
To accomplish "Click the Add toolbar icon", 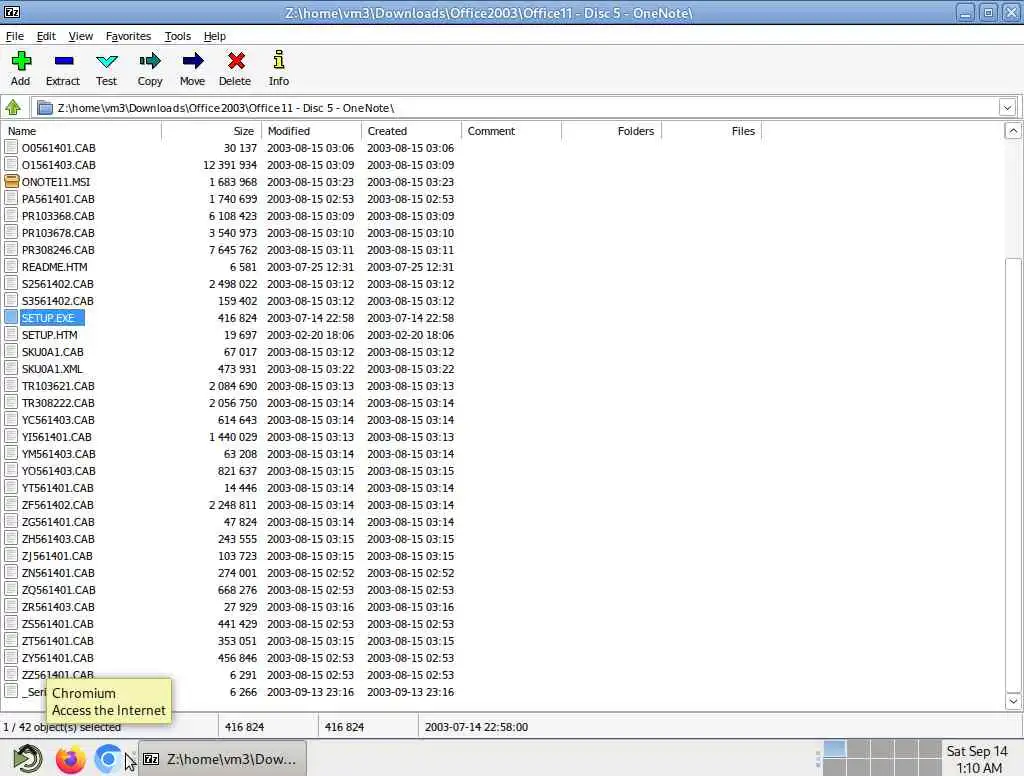I will 21,61.
